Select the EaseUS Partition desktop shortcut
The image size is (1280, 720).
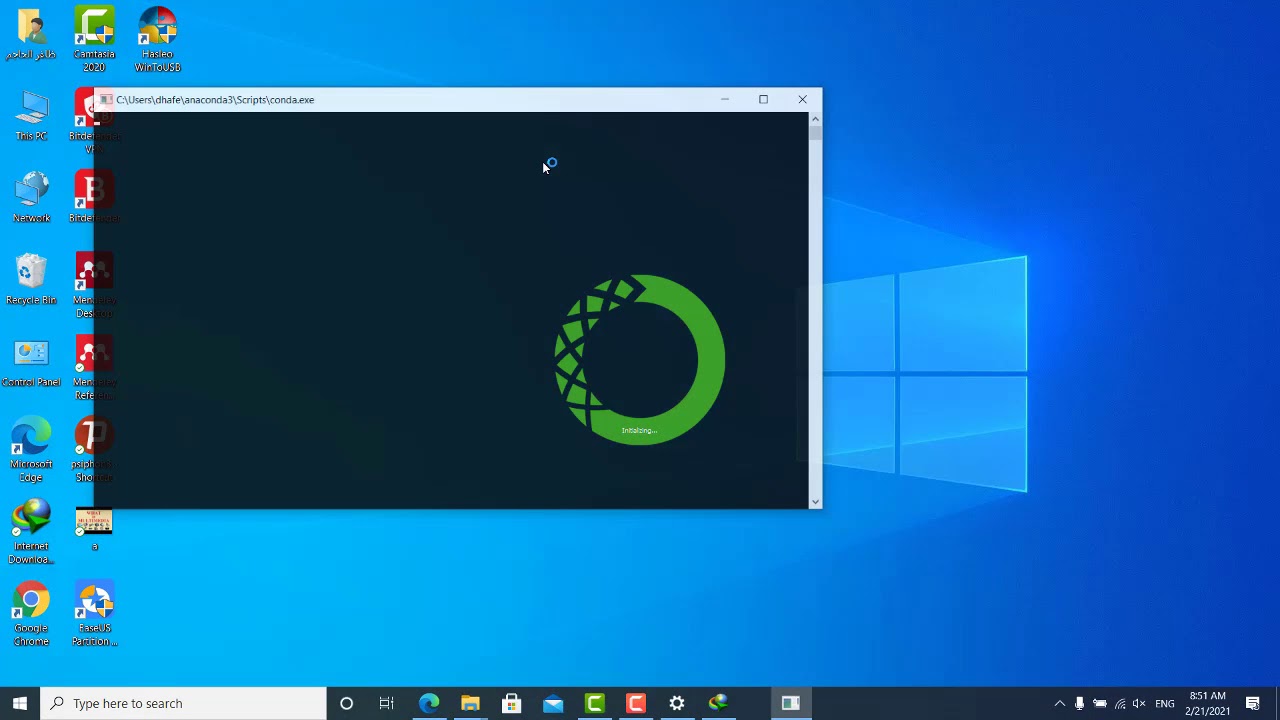click(94, 614)
